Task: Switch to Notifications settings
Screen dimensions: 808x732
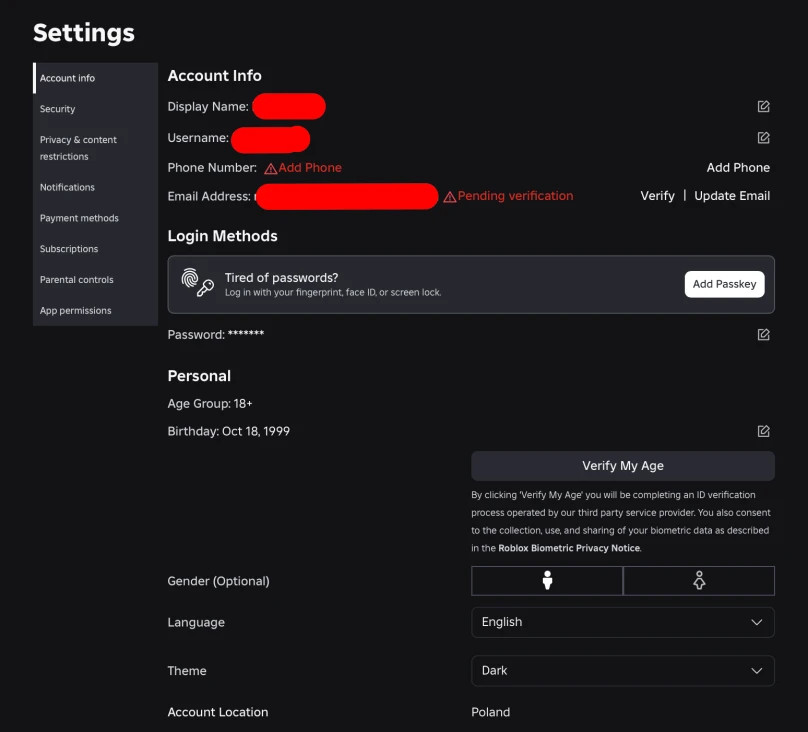Action: pos(67,187)
